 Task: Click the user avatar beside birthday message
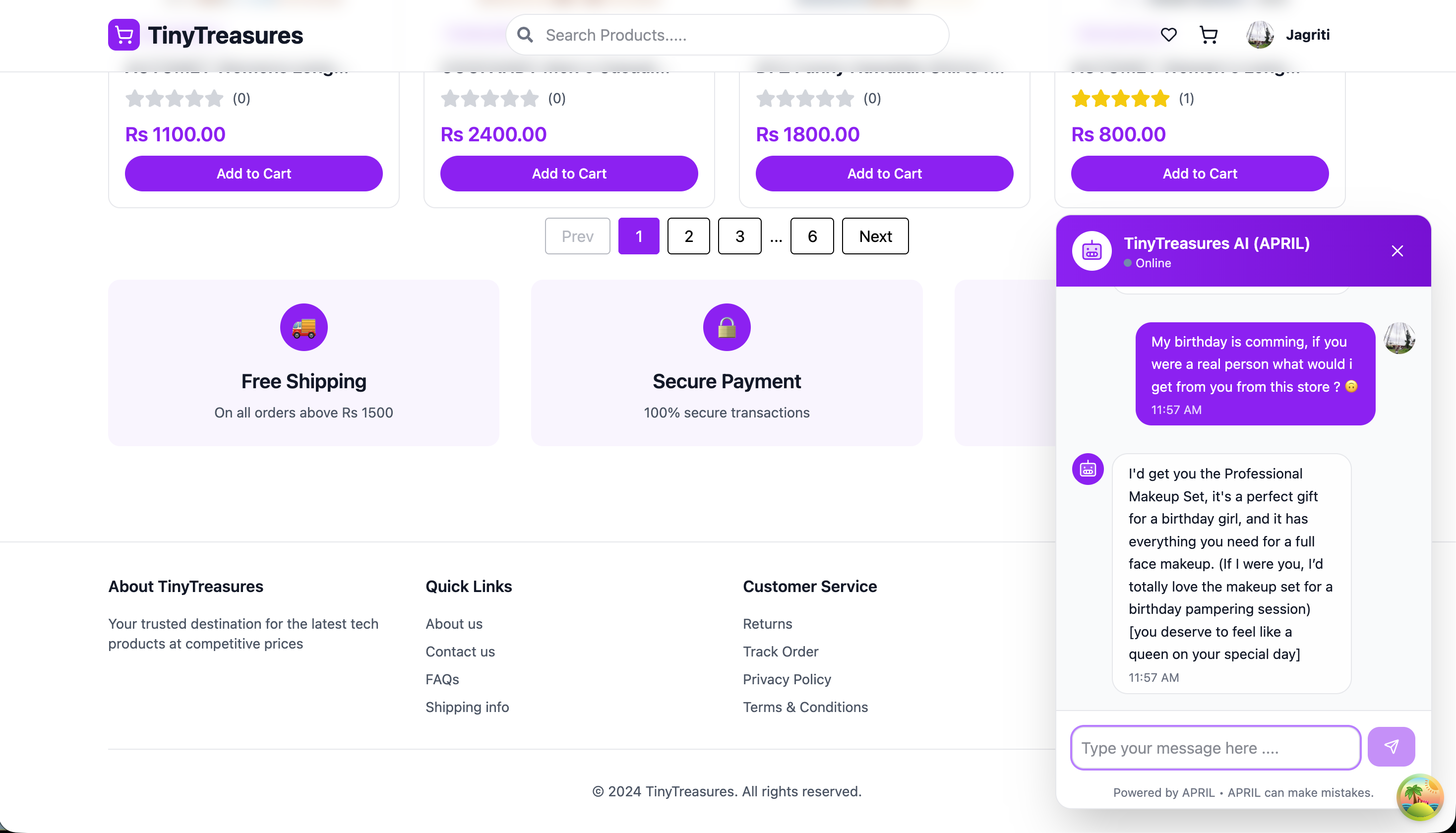click(1399, 338)
